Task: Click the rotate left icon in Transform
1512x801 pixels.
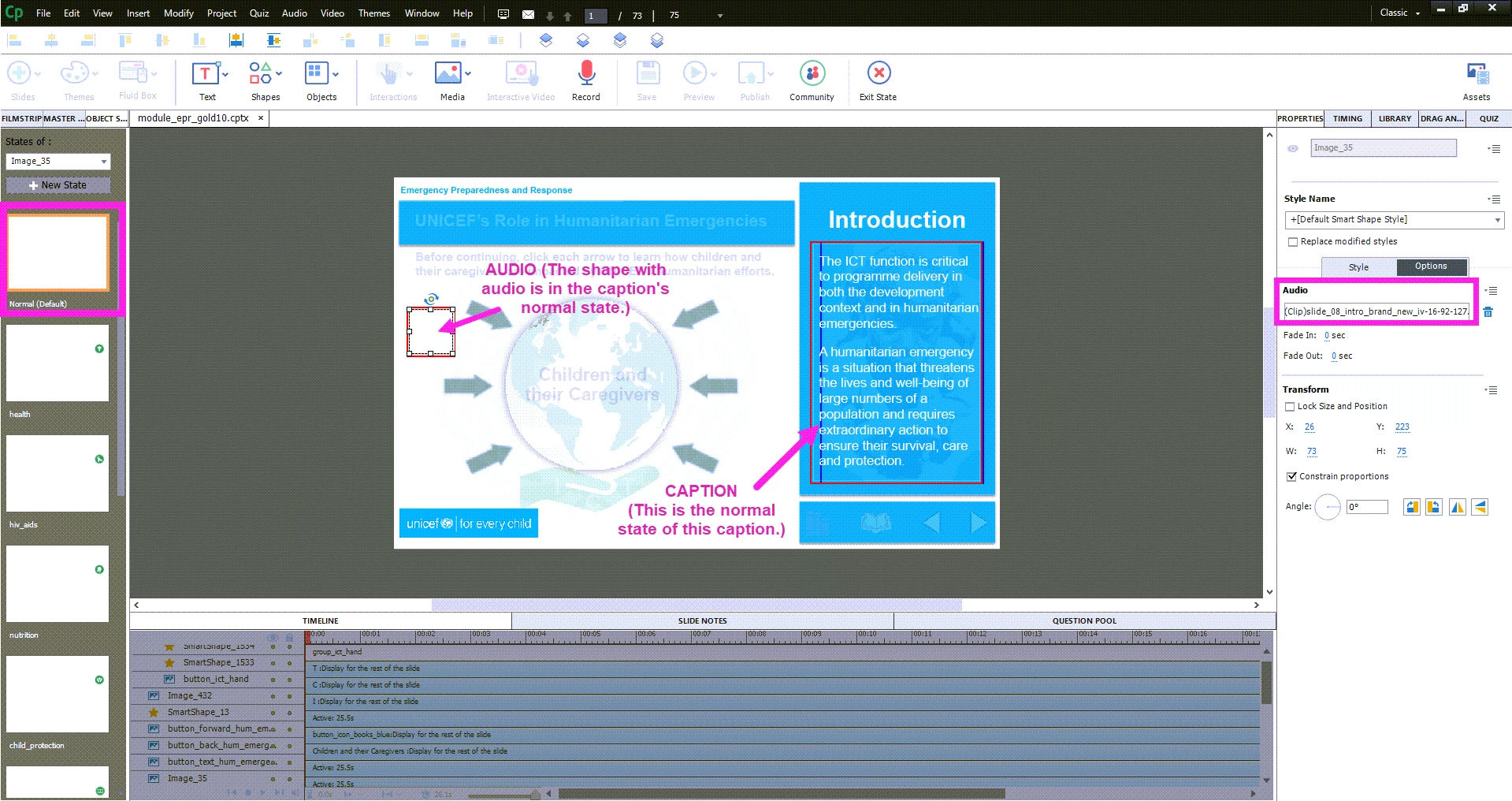Action: pyautogui.click(x=1433, y=507)
